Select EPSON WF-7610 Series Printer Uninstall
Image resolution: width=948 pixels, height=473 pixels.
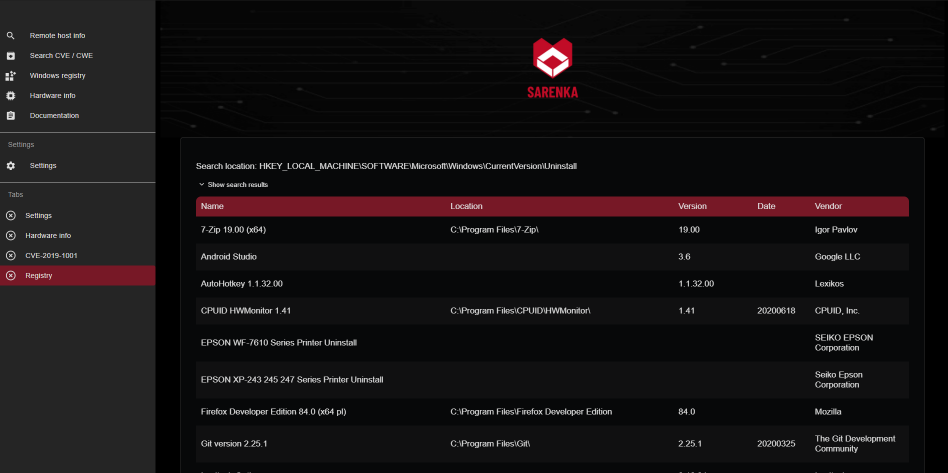click(x=279, y=342)
